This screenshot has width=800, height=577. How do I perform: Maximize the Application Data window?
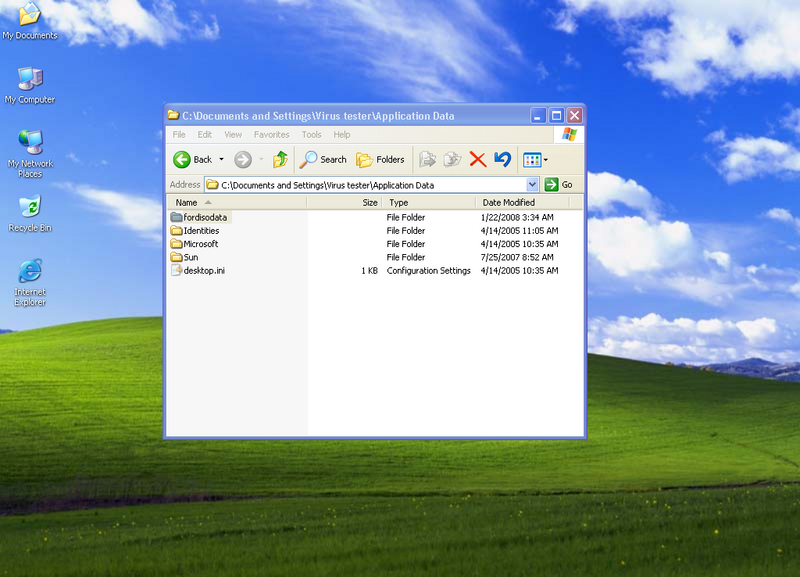click(x=556, y=116)
